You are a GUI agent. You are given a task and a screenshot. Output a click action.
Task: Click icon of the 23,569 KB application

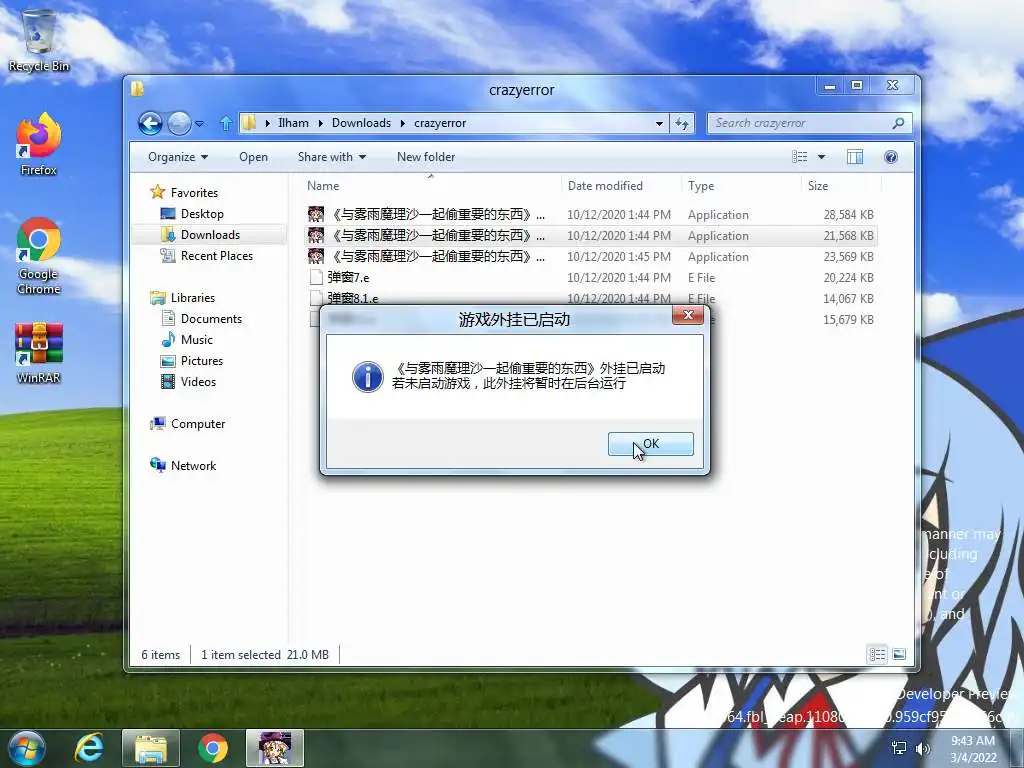316,256
